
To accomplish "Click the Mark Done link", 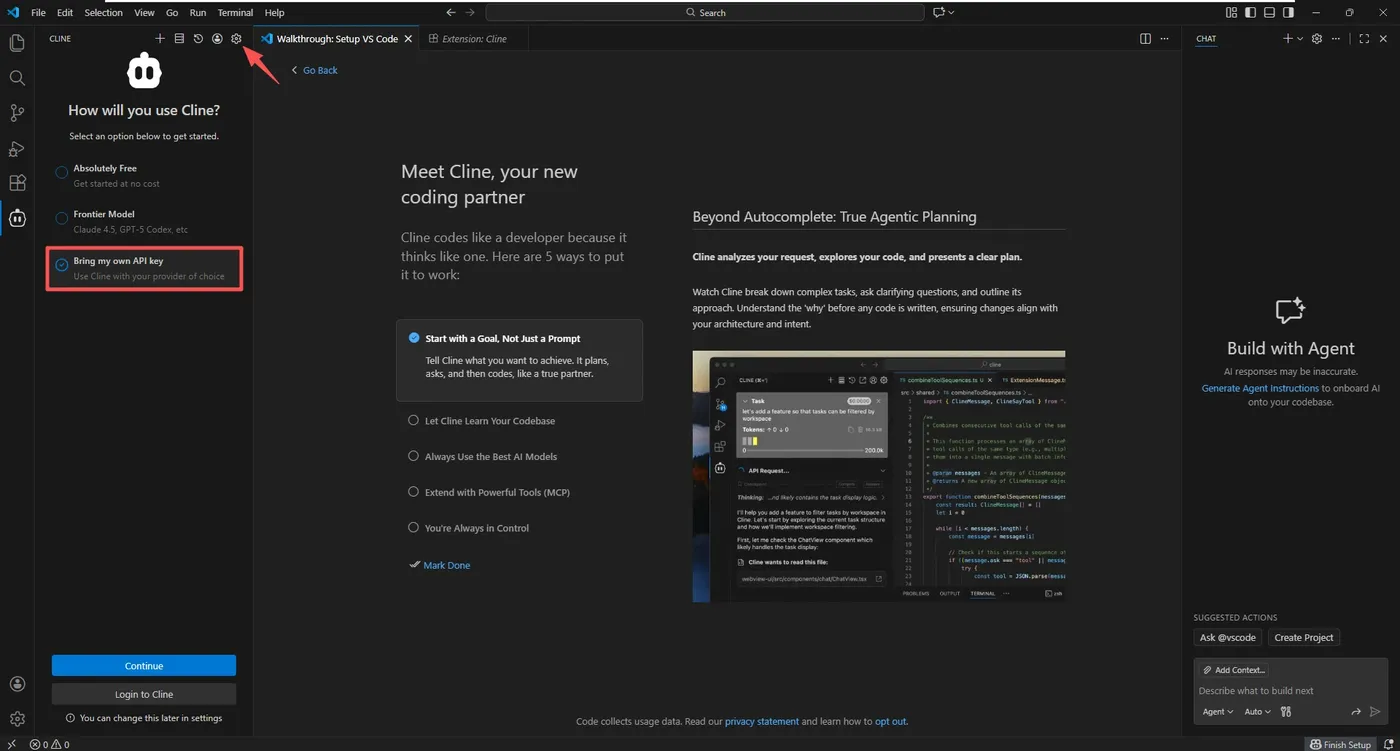I will pyautogui.click(x=440, y=565).
